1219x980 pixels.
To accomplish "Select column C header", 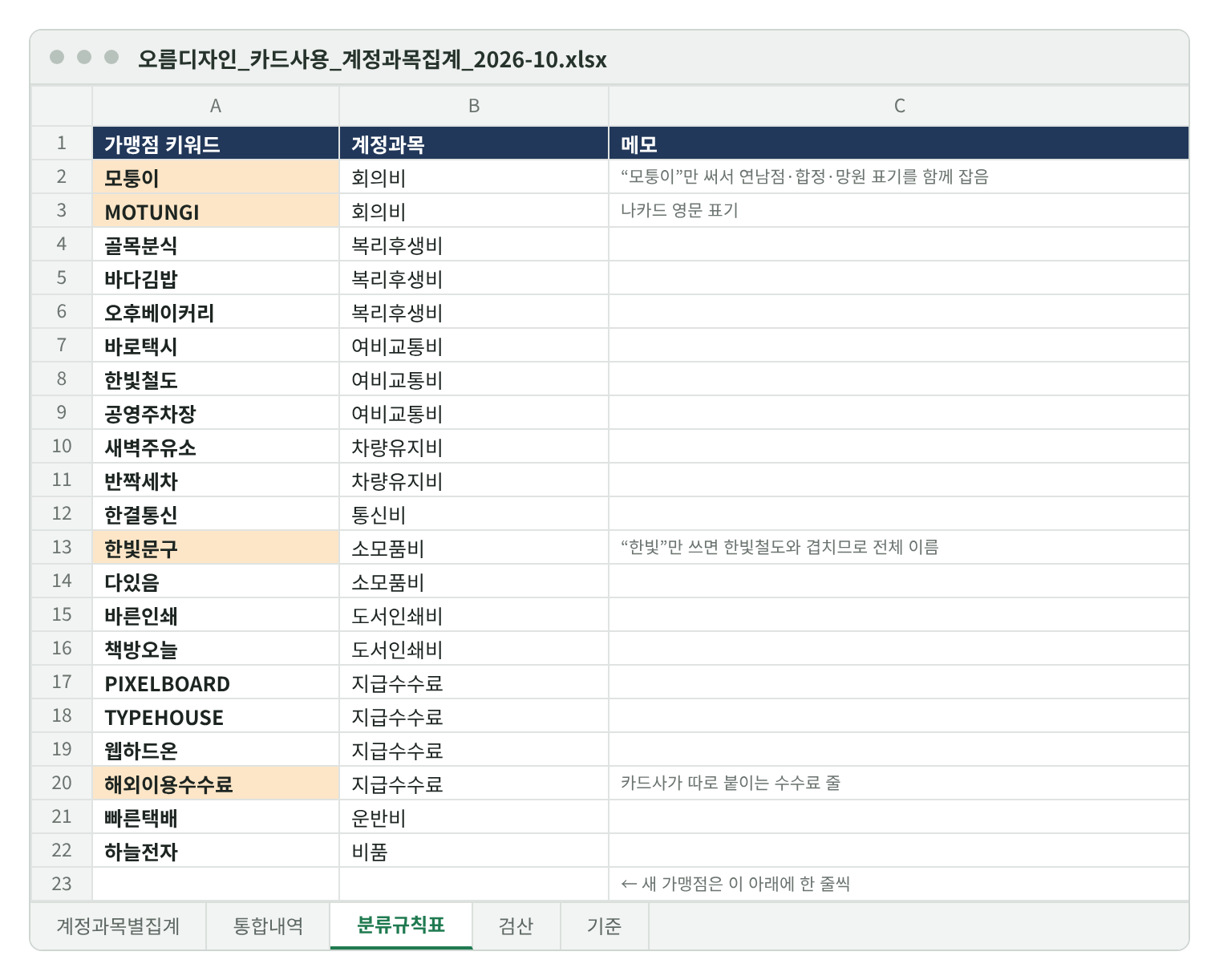I will click(x=899, y=106).
